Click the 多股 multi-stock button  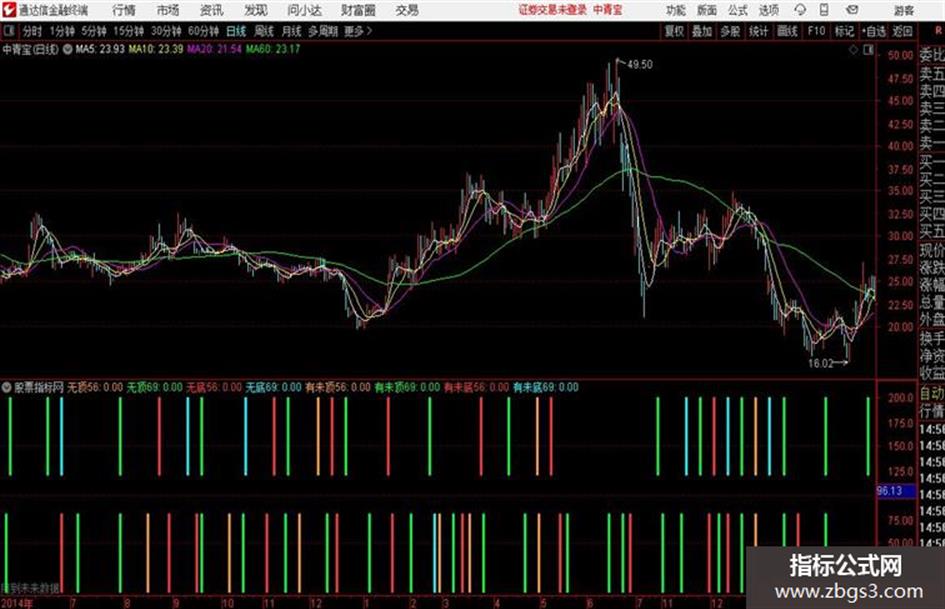click(730, 31)
